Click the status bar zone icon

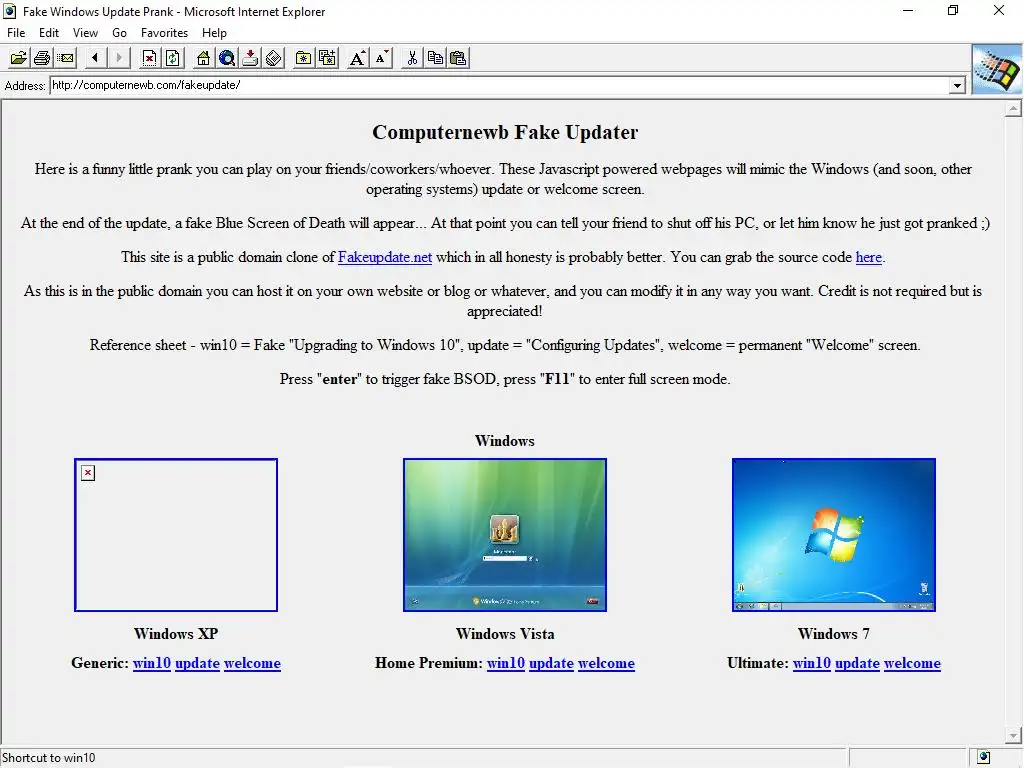[x=984, y=758]
